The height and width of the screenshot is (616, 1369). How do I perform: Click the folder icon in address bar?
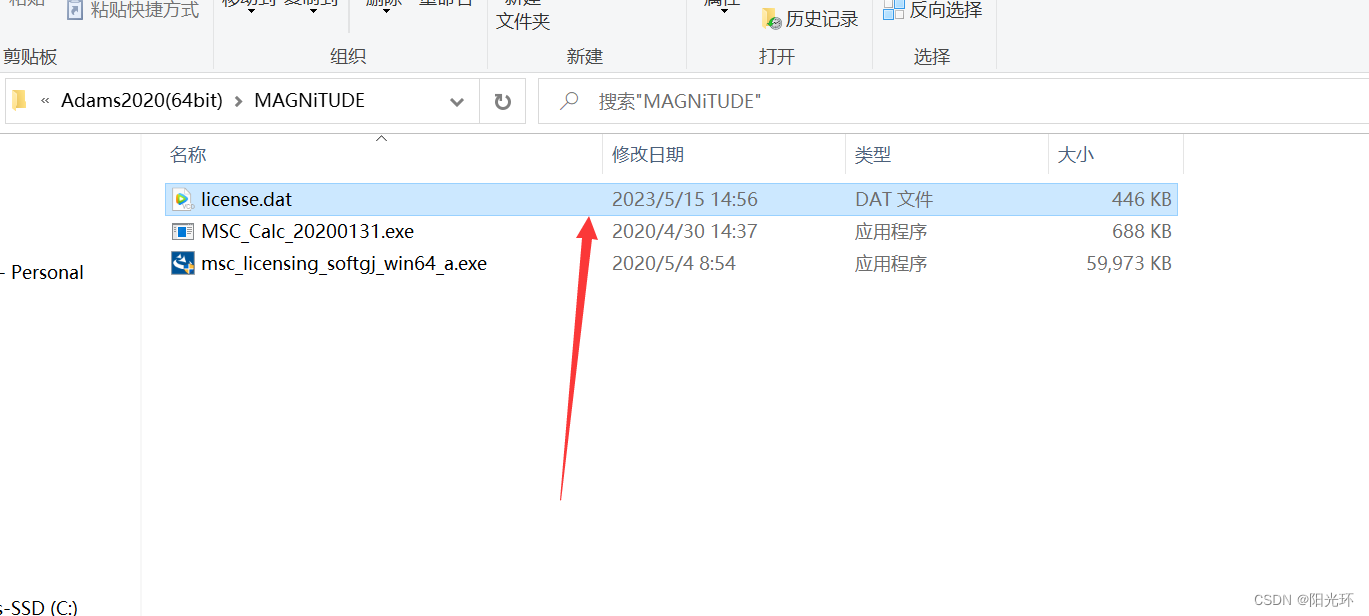tap(19, 100)
